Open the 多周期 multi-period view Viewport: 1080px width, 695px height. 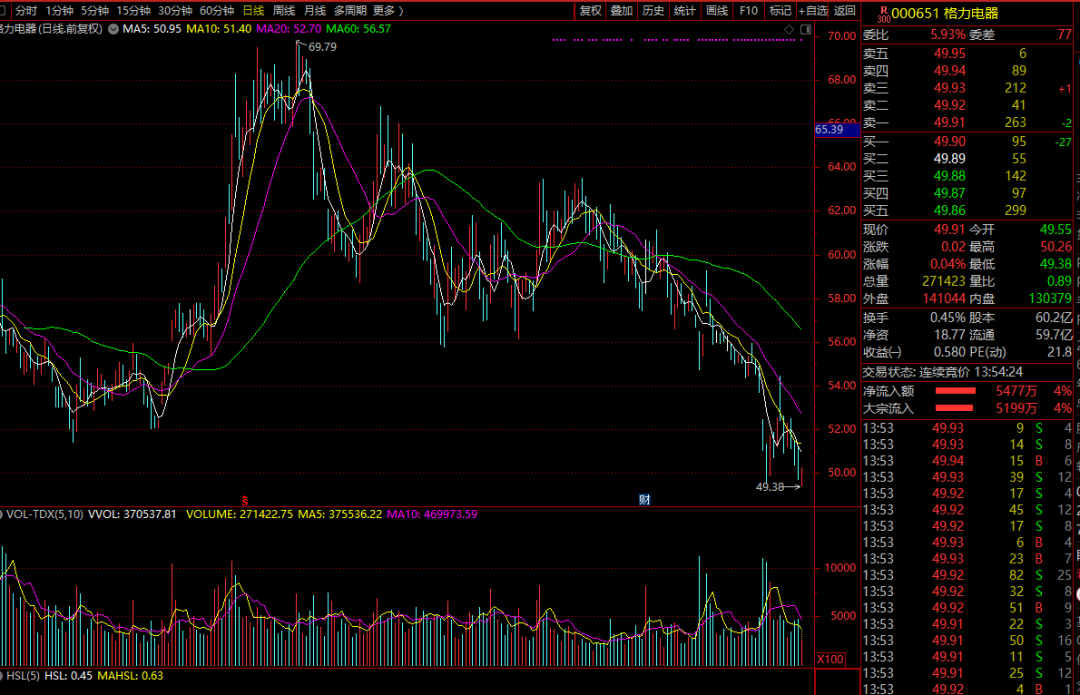pos(350,10)
